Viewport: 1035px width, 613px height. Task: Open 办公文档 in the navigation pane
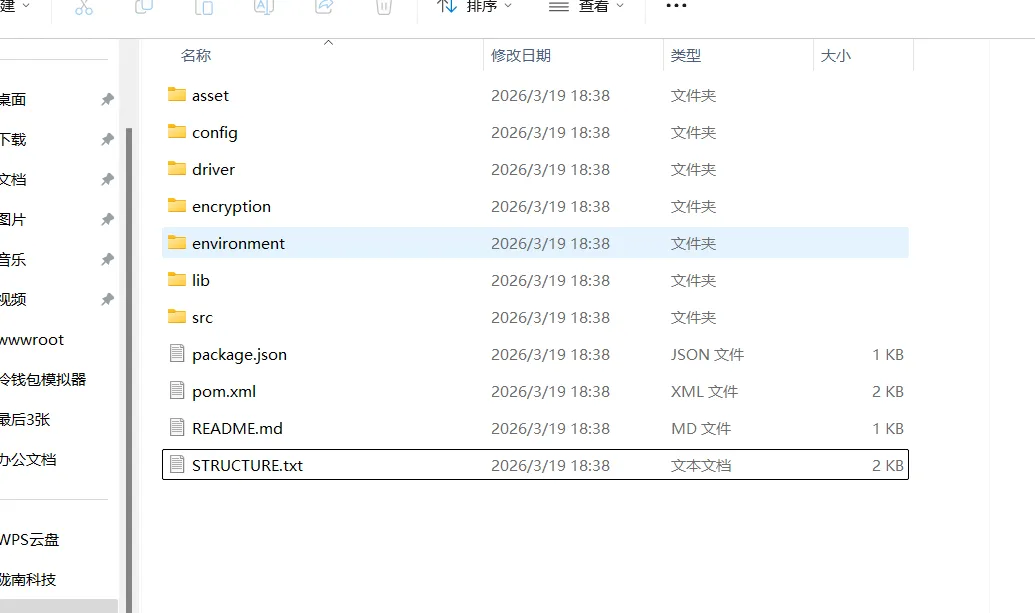pos(28,459)
